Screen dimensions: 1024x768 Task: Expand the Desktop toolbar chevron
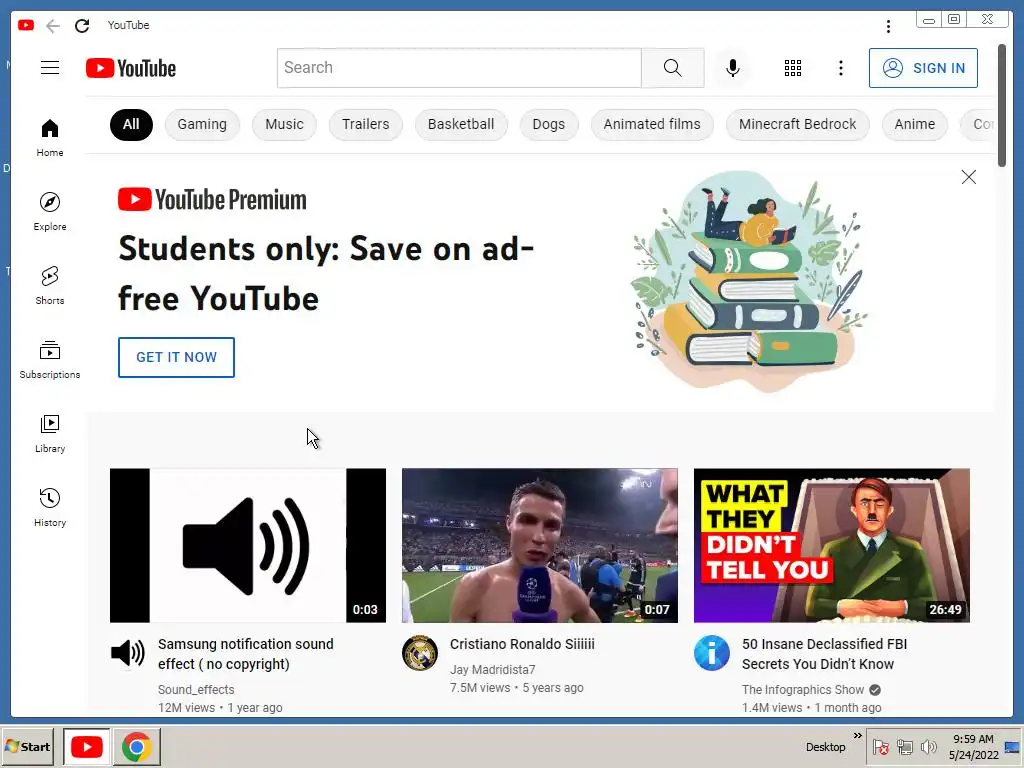pyautogui.click(x=857, y=735)
